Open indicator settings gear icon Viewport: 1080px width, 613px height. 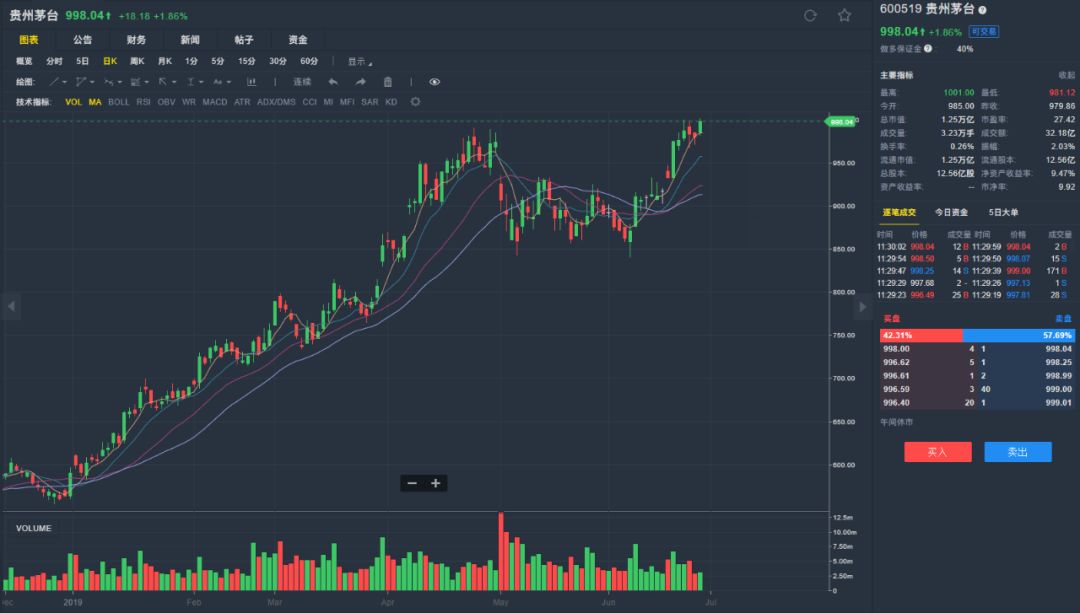coord(415,102)
